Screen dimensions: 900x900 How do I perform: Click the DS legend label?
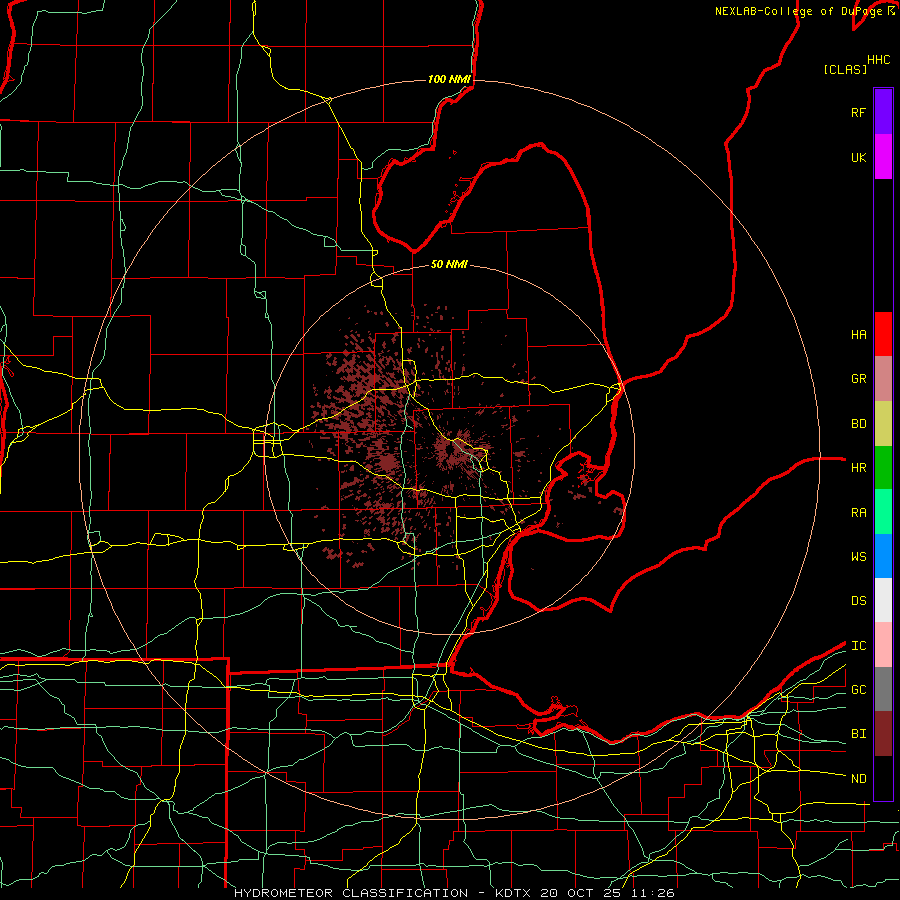(x=858, y=601)
